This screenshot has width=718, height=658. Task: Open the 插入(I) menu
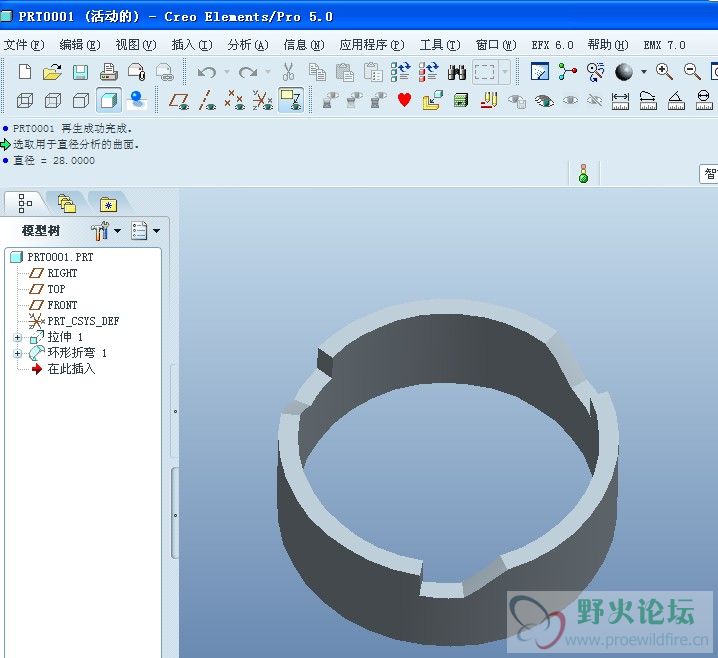point(192,45)
